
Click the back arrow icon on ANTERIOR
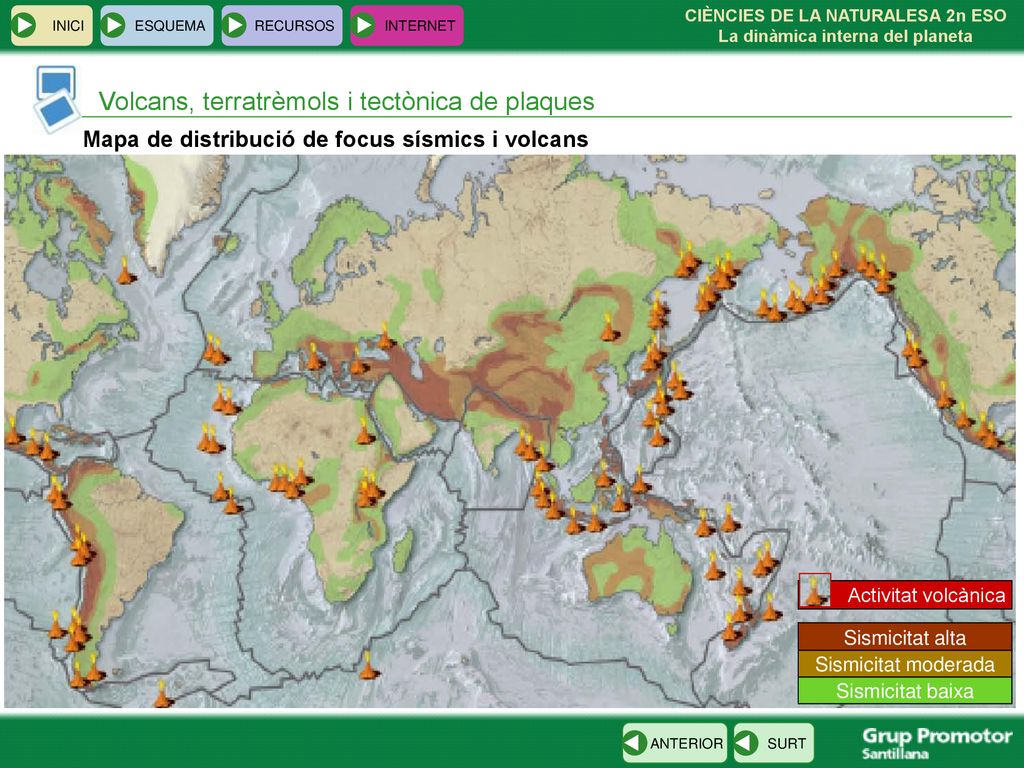[x=635, y=743]
